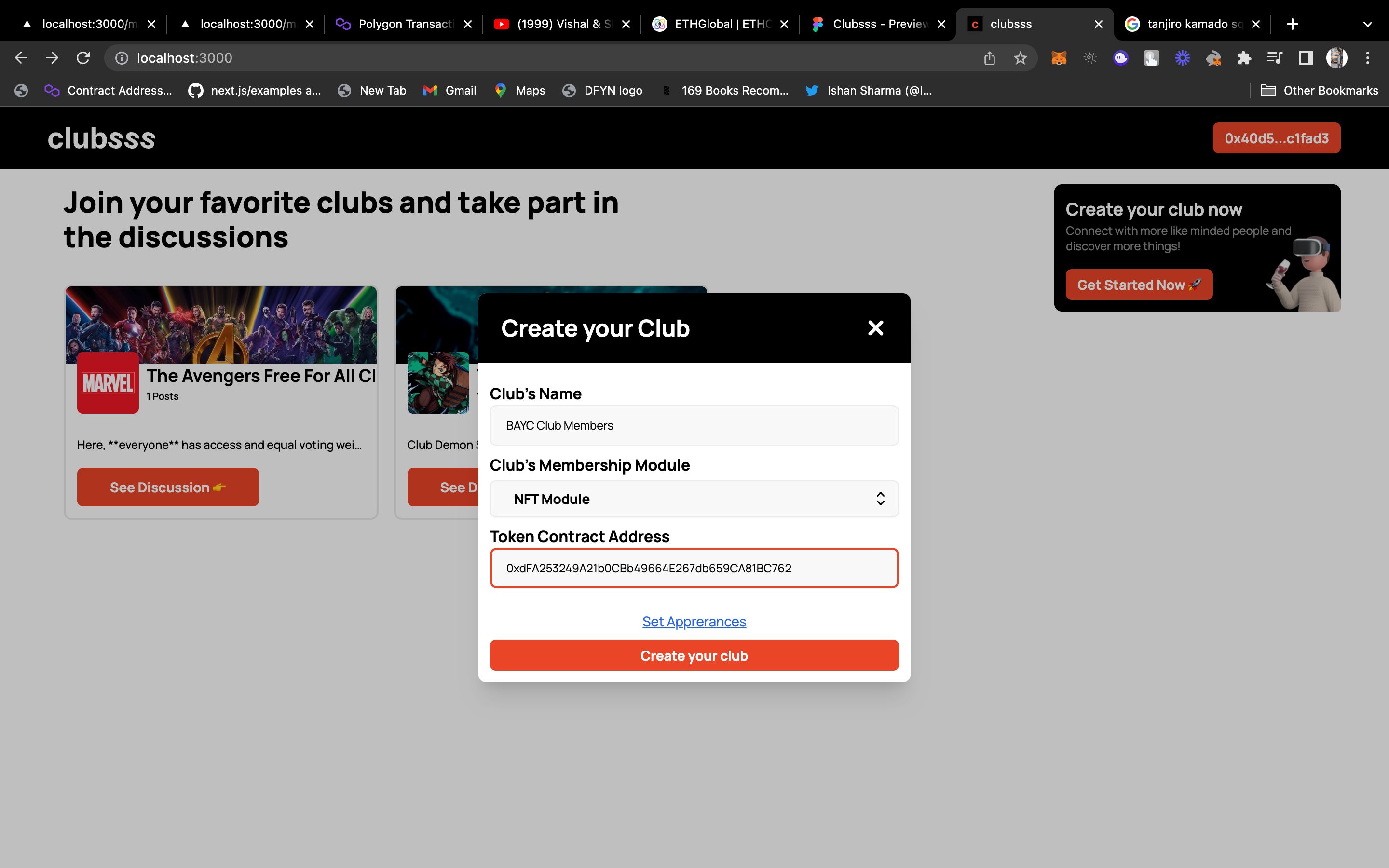Image resolution: width=1389 pixels, height=868 pixels.
Task: Click the site info icon in address bar
Action: (122, 58)
